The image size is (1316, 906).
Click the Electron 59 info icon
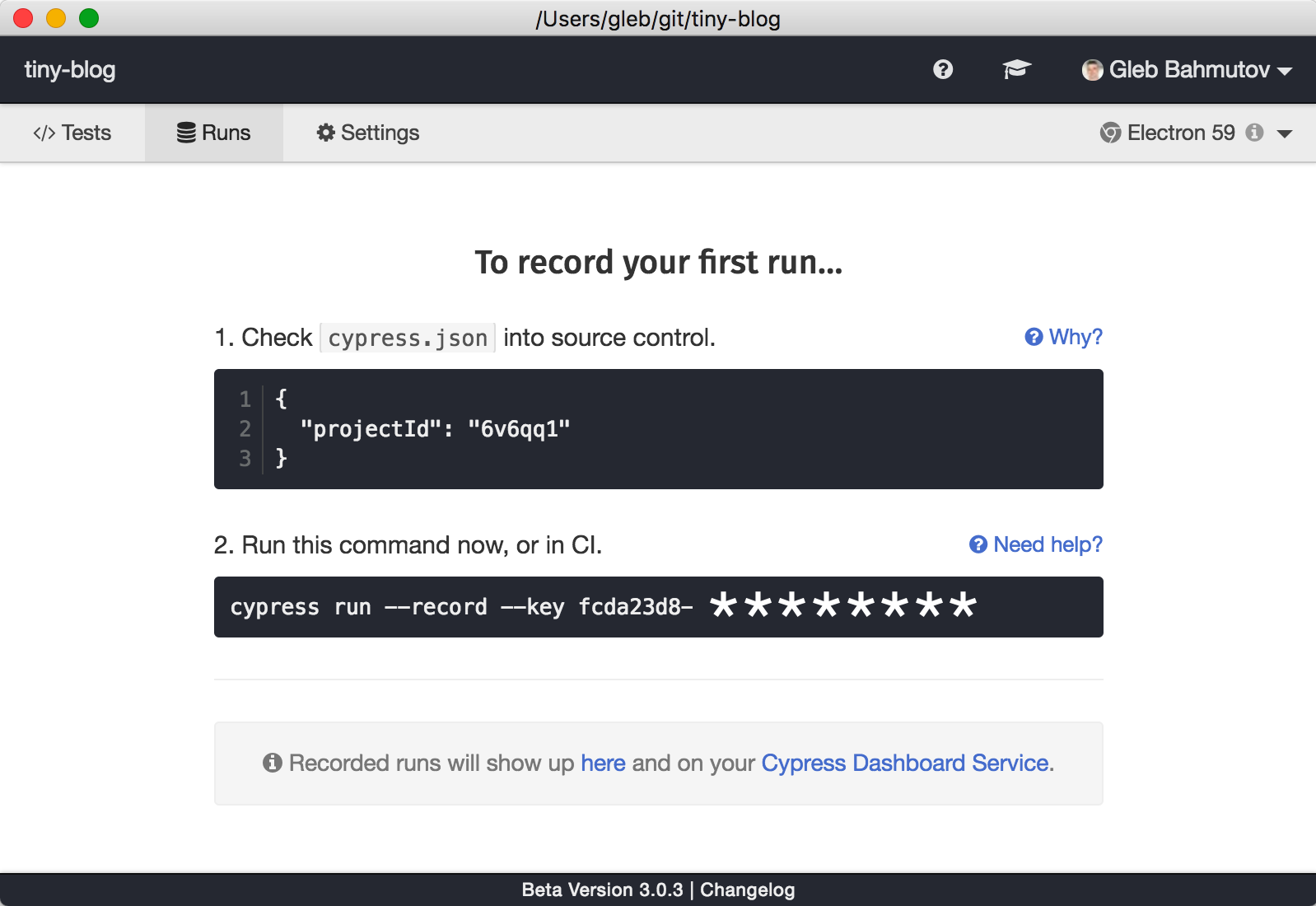[1254, 133]
